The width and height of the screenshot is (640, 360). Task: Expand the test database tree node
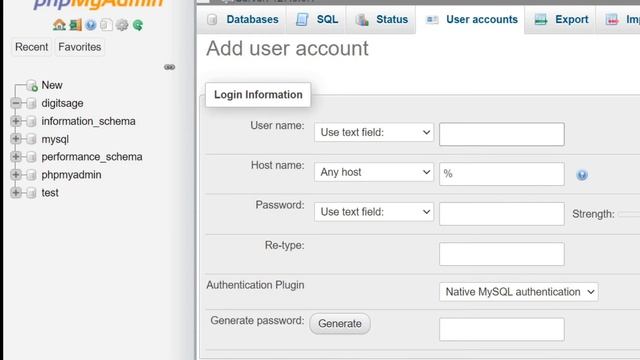(16, 193)
